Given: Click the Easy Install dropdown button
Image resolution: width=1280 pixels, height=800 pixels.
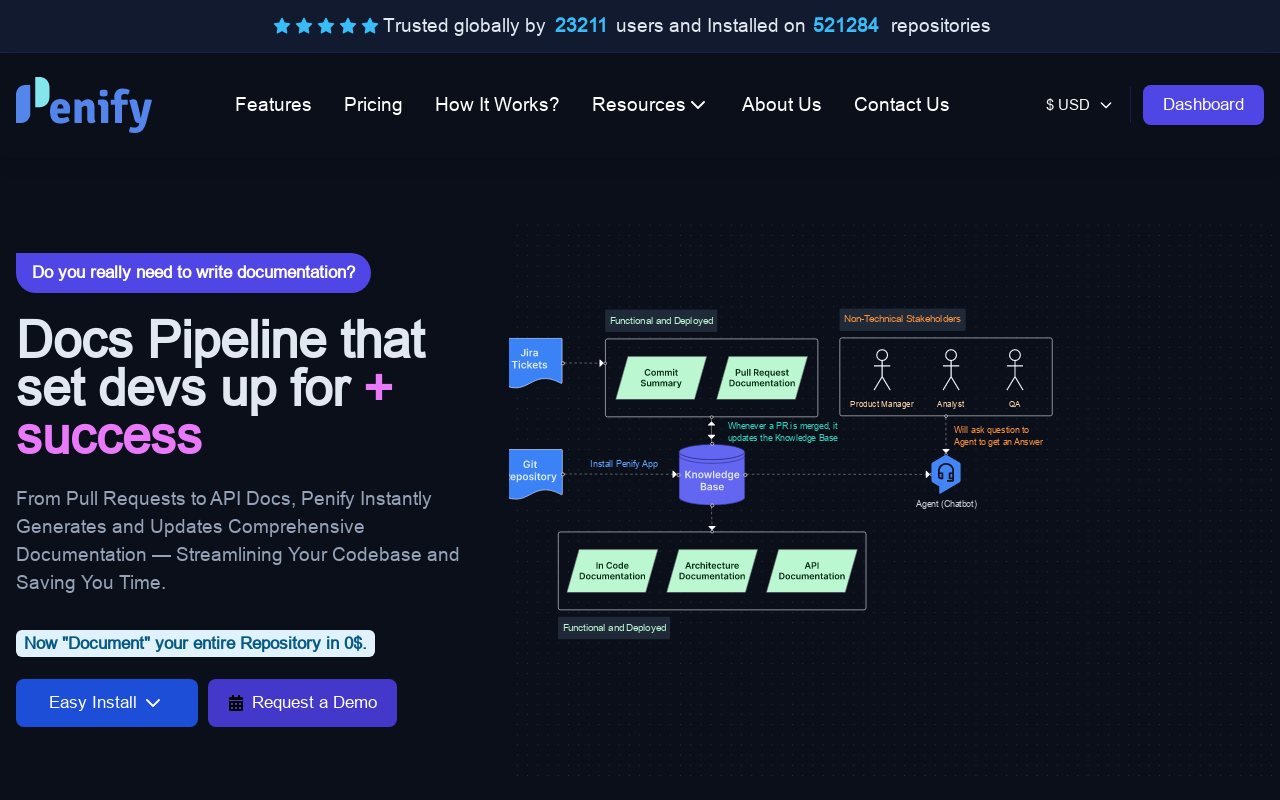Looking at the screenshot, I should coord(107,703).
